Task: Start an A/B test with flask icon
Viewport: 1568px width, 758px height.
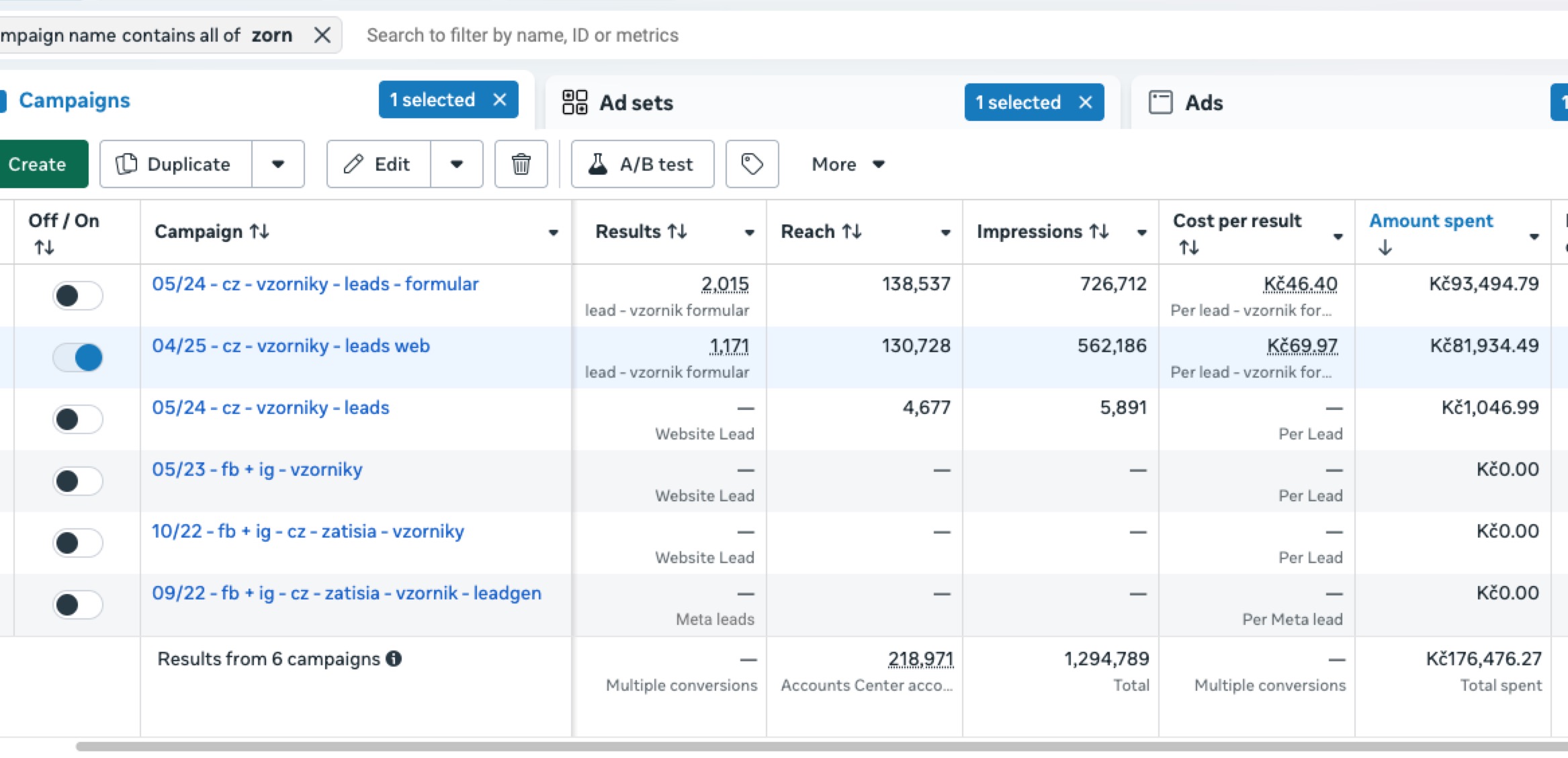Action: 642,164
